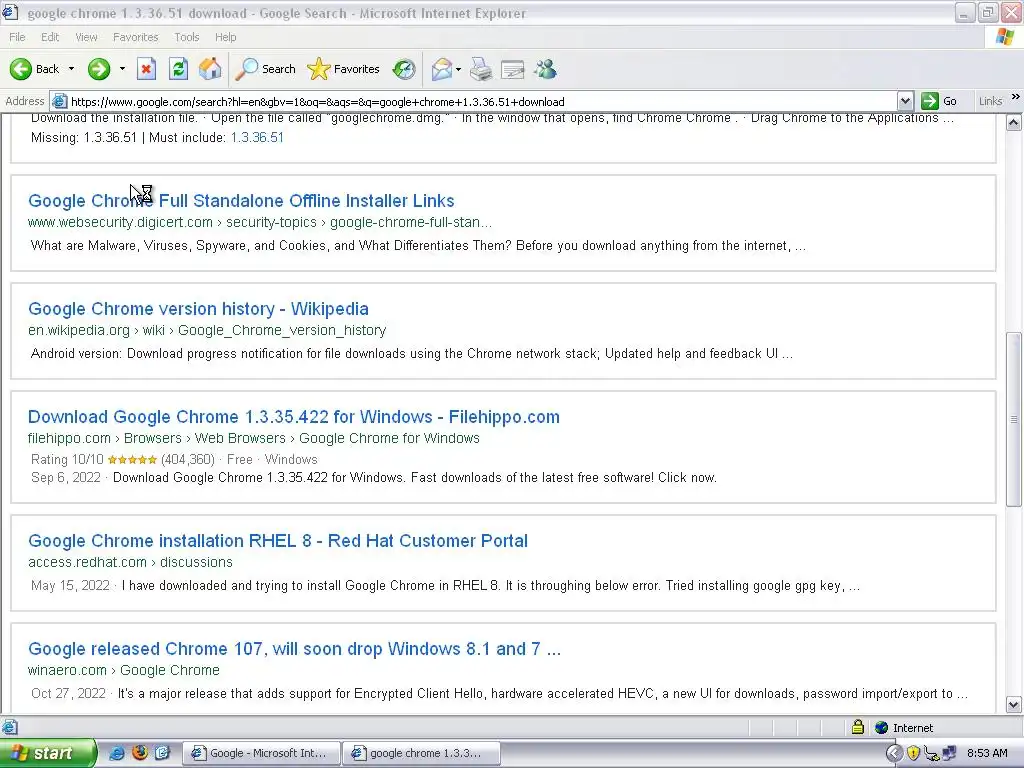Viewport: 1024px width, 768px height.
Task: Expand the Address bar dropdown list
Action: click(x=904, y=101)
